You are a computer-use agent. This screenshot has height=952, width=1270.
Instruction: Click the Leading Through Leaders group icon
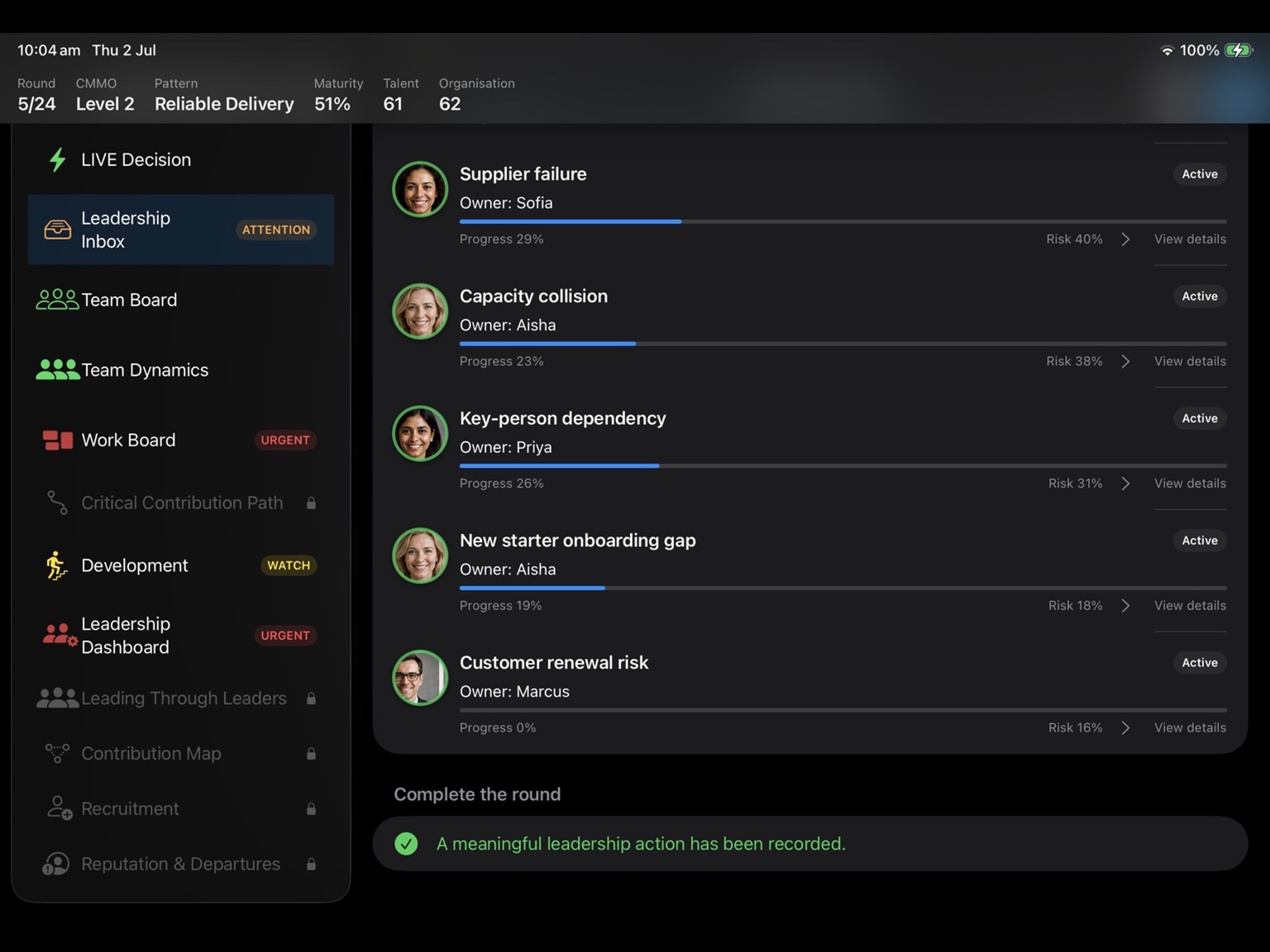tap(57, 698)
